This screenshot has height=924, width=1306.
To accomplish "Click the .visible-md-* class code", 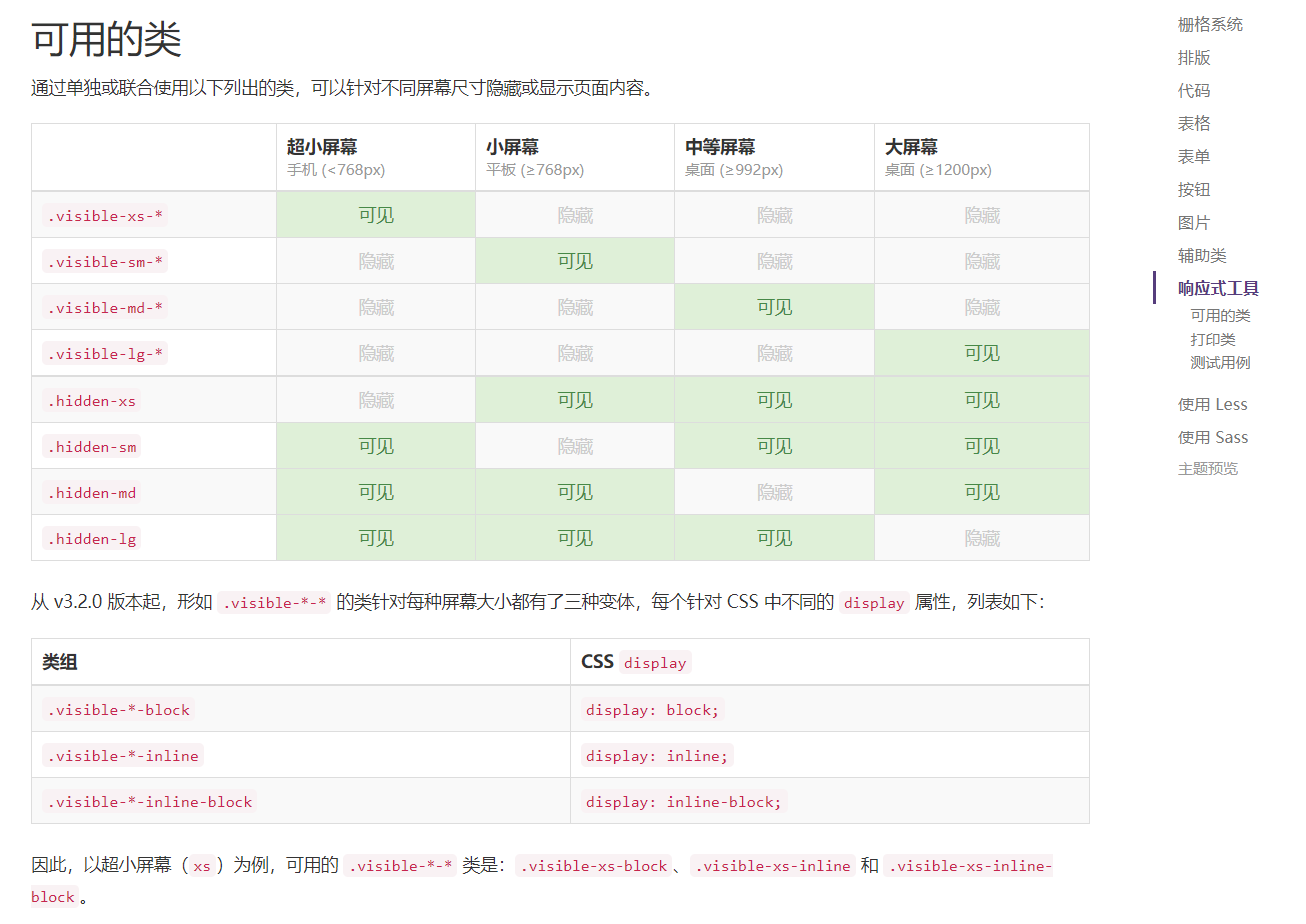I will click(x=105, y=308).
